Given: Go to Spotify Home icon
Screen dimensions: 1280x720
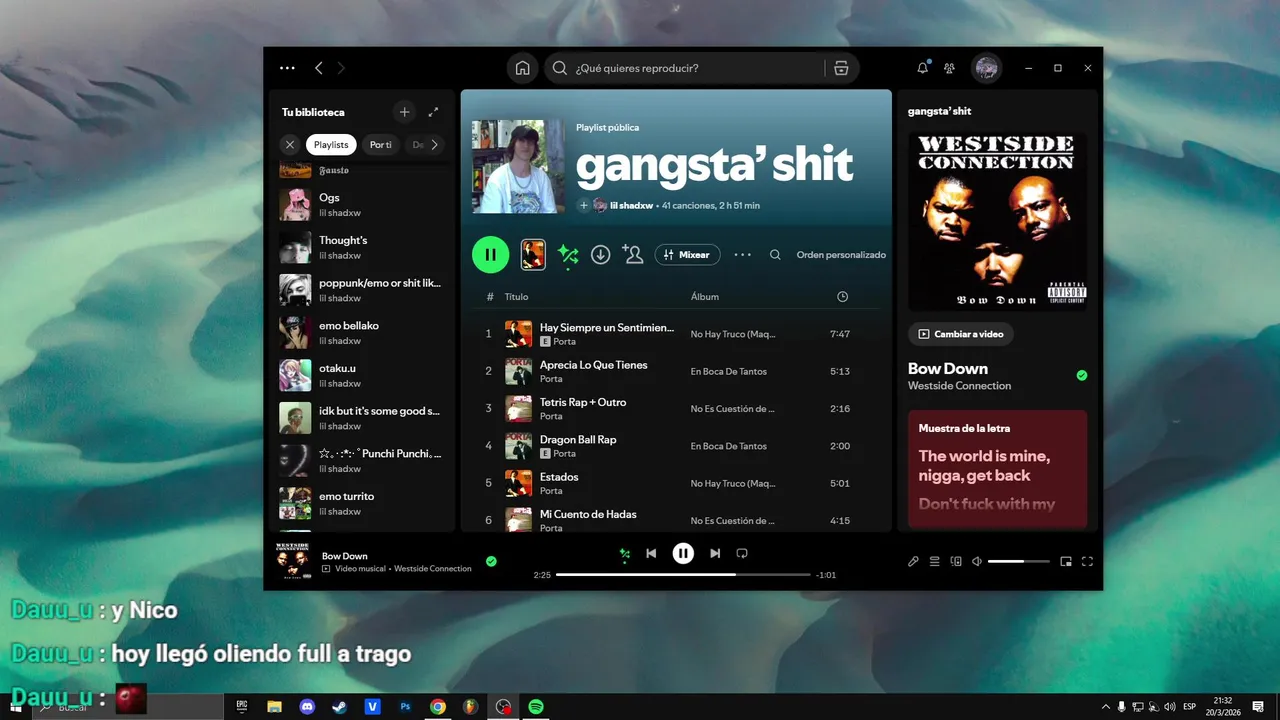Looking at the screenshot, I should click(x=522, y=68).
